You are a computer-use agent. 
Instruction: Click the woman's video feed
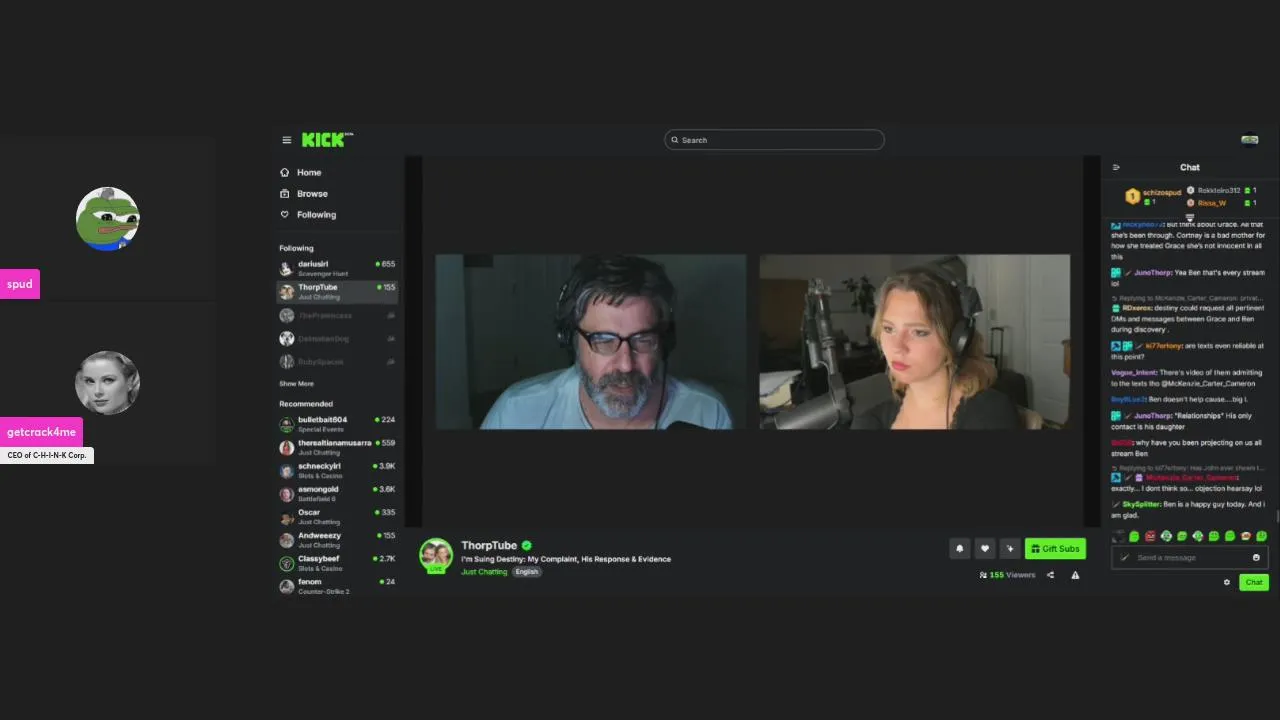(x=914, y=342)
